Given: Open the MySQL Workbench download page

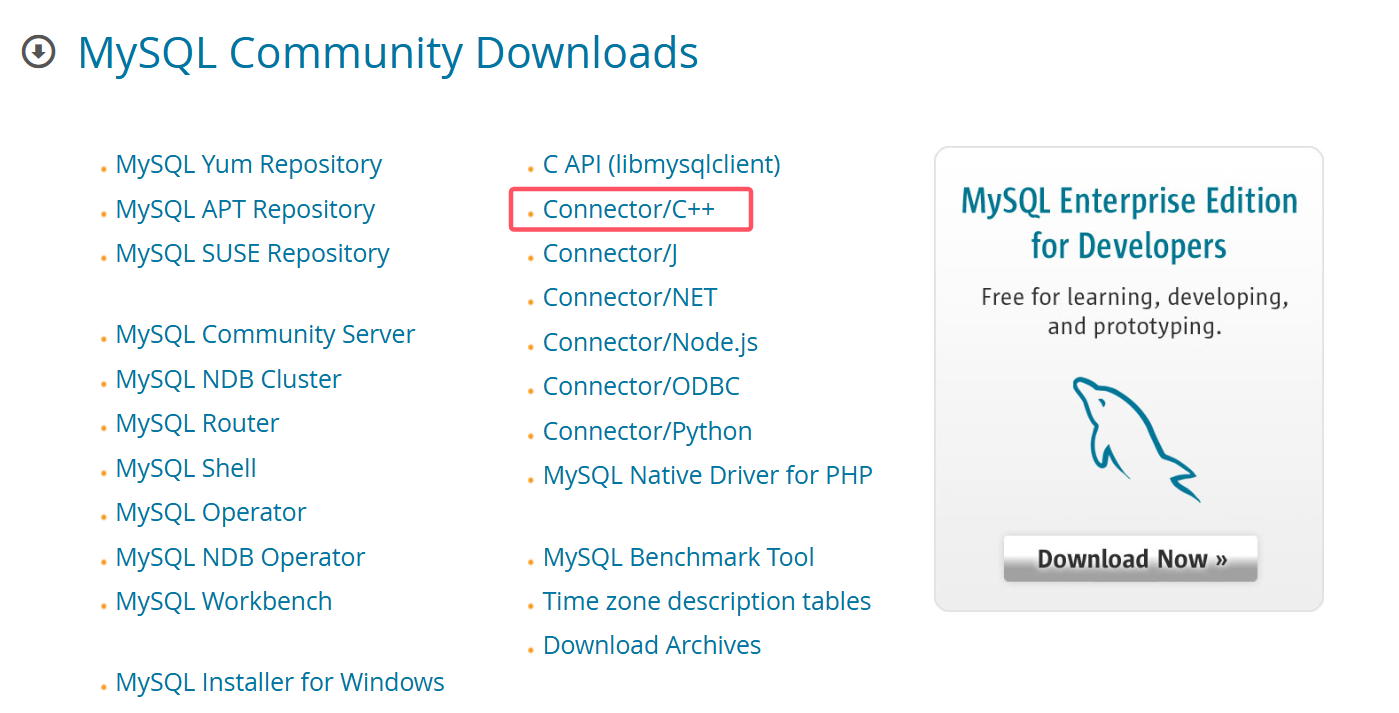Looking at the screenshot, I should pos(224,601).
